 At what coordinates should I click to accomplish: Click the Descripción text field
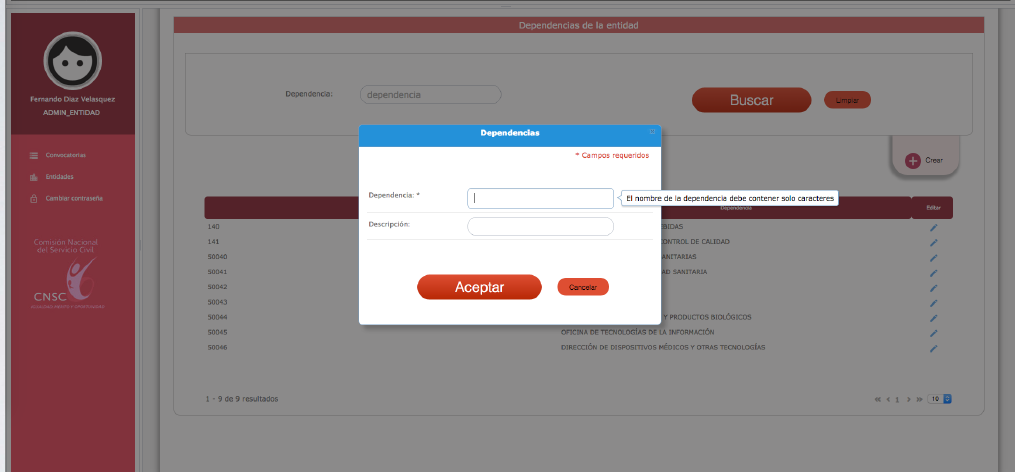point(540,227)
